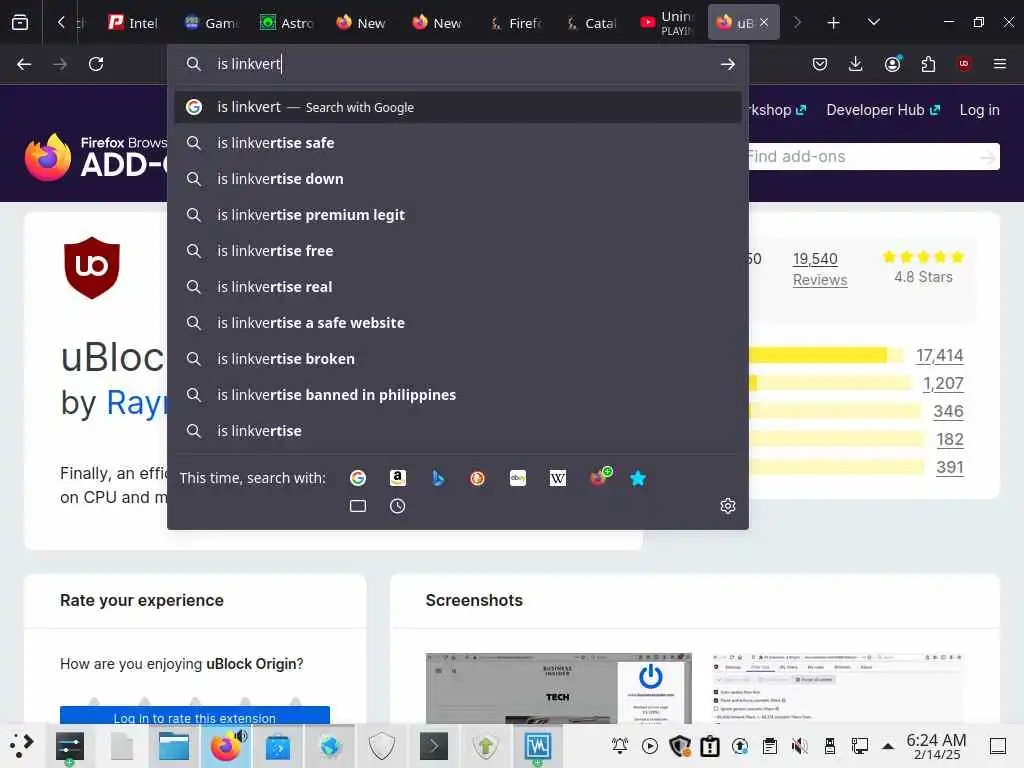Search open tabs using the tab icon
Screen dimensions: 1024x768
[358, 506]
